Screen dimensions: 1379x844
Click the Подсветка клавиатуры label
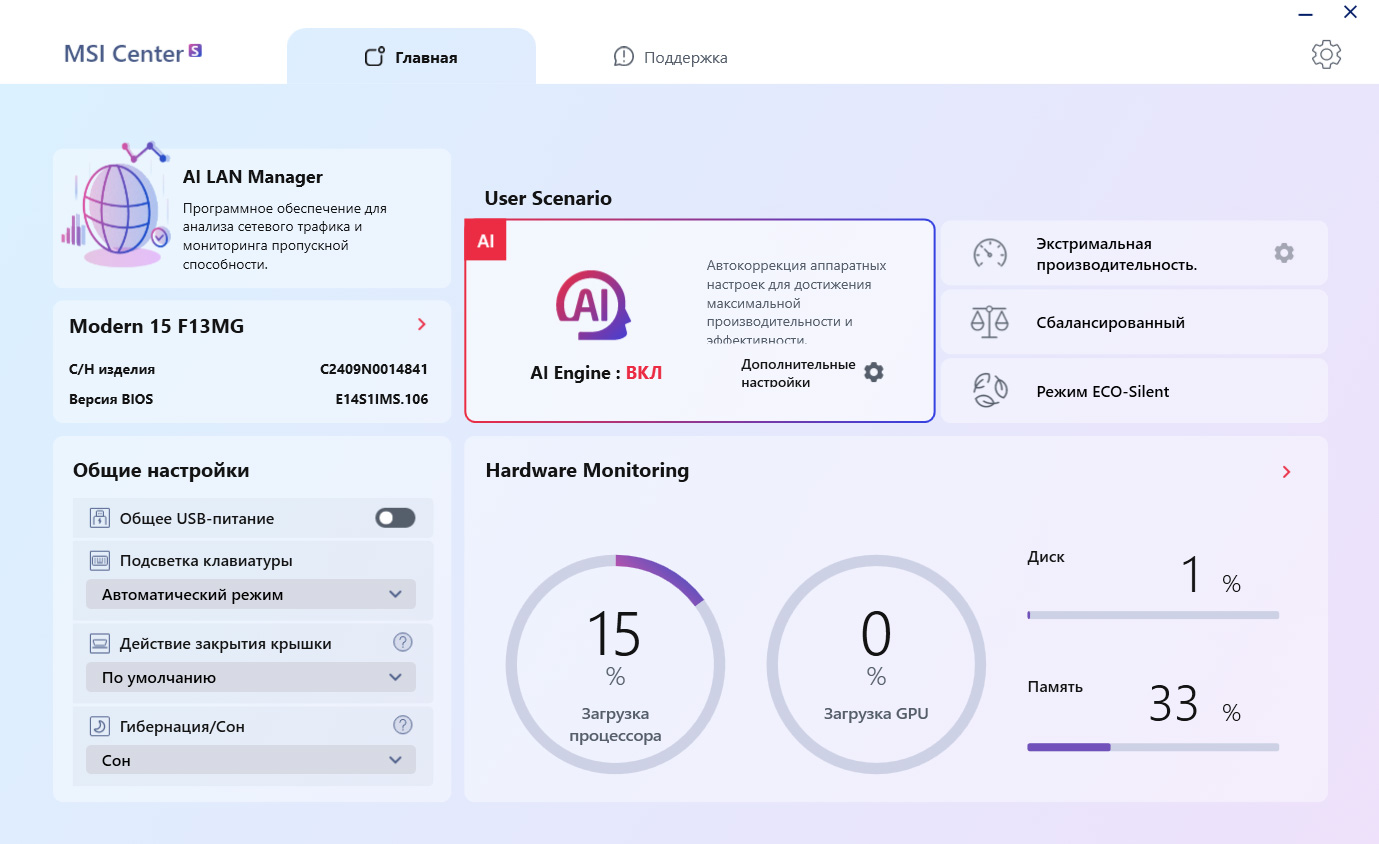[206, 561]
